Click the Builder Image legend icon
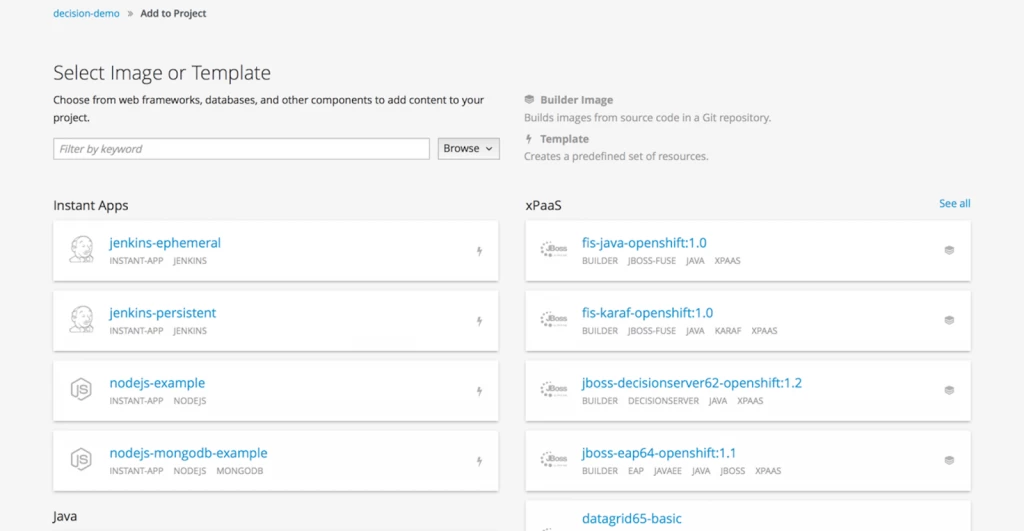1024x531 pixels. (529, 99)
